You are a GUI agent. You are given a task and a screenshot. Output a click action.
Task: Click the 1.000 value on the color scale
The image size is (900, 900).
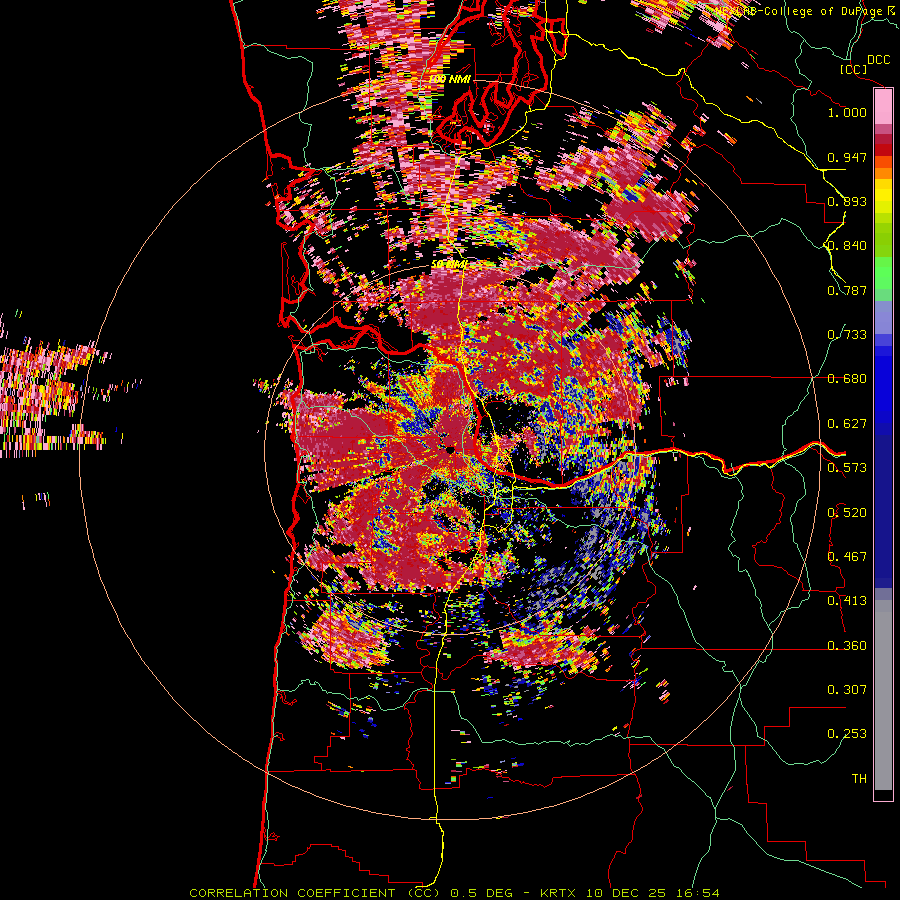click(847, 112)
